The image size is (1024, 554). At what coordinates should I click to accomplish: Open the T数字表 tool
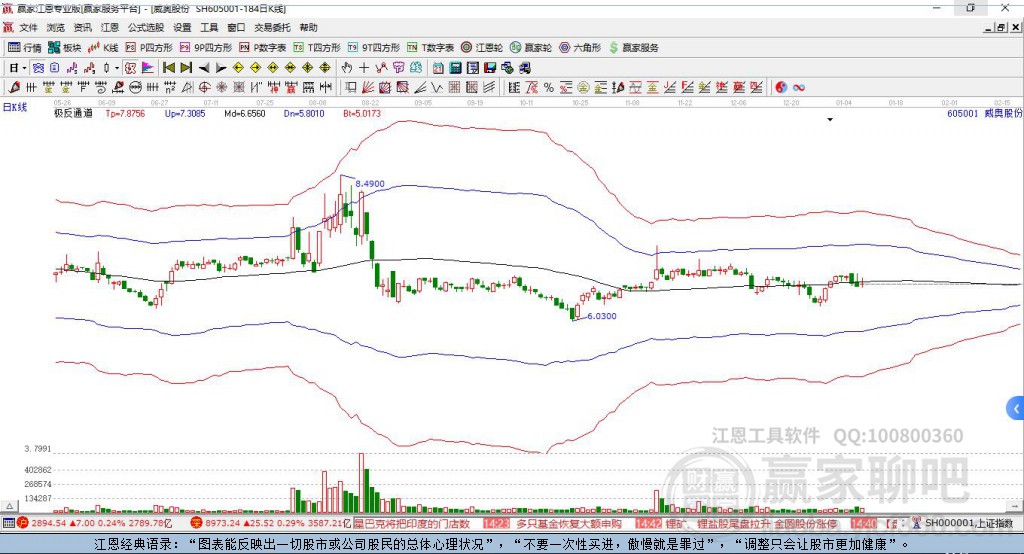tap(430, 48)
